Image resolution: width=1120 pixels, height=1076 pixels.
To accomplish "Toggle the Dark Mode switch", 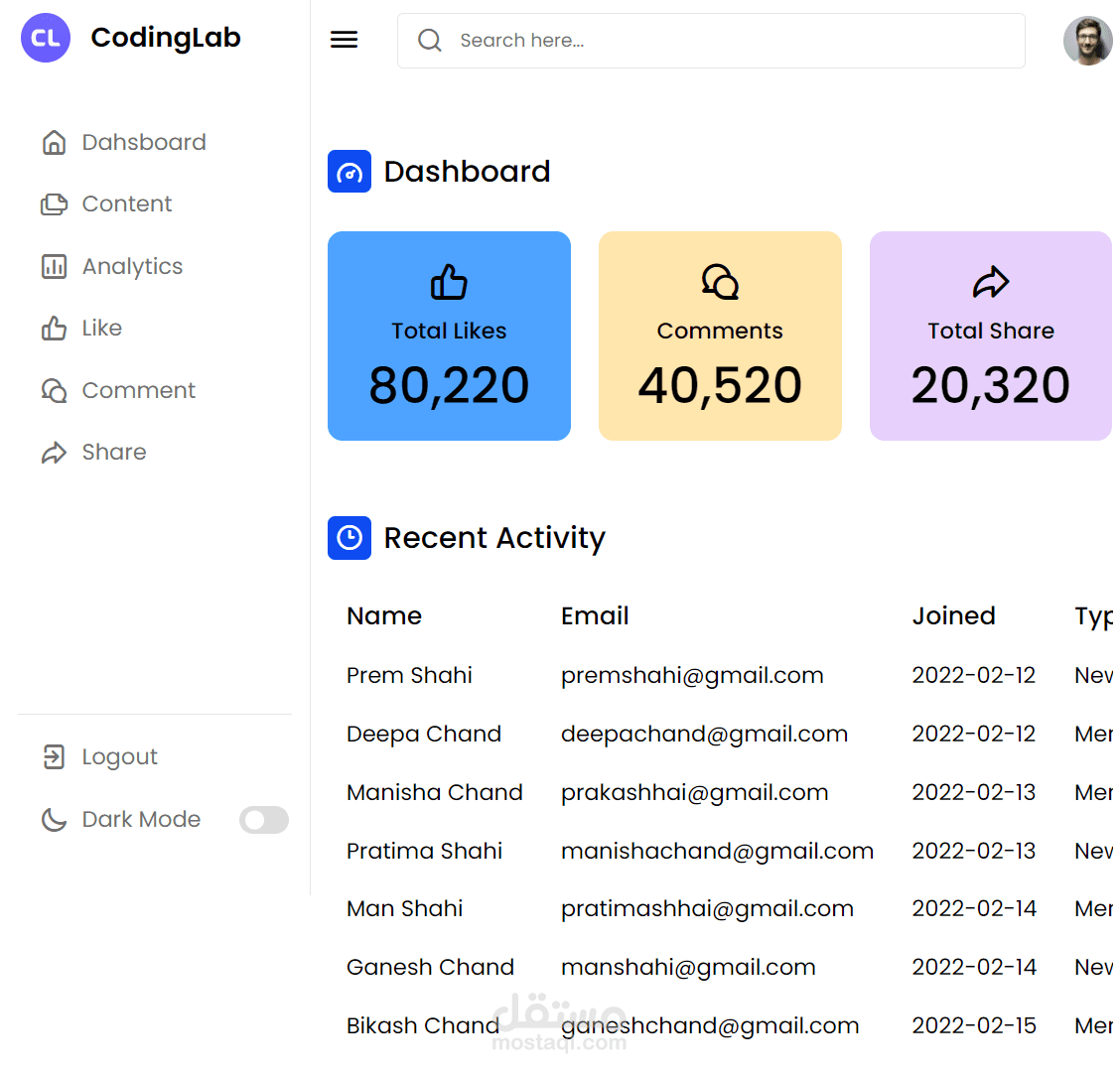I will (263, 820).
